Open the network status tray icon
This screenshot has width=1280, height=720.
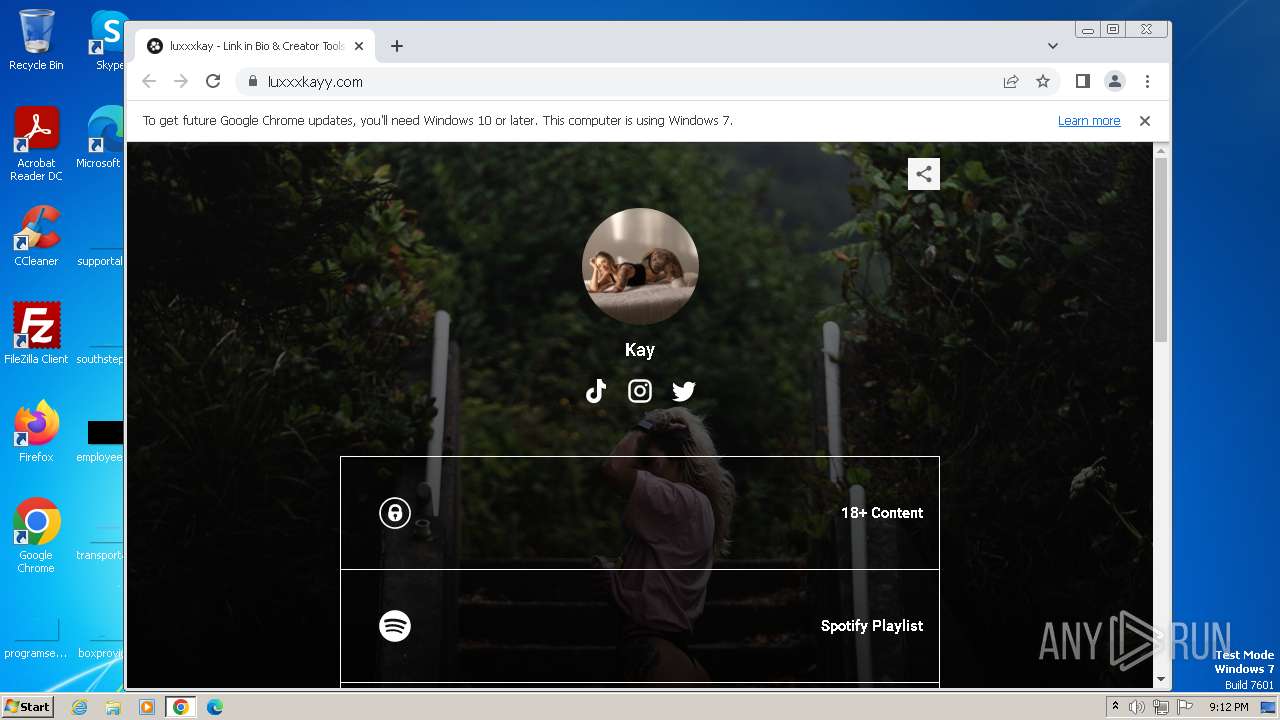pos(1160,707)
